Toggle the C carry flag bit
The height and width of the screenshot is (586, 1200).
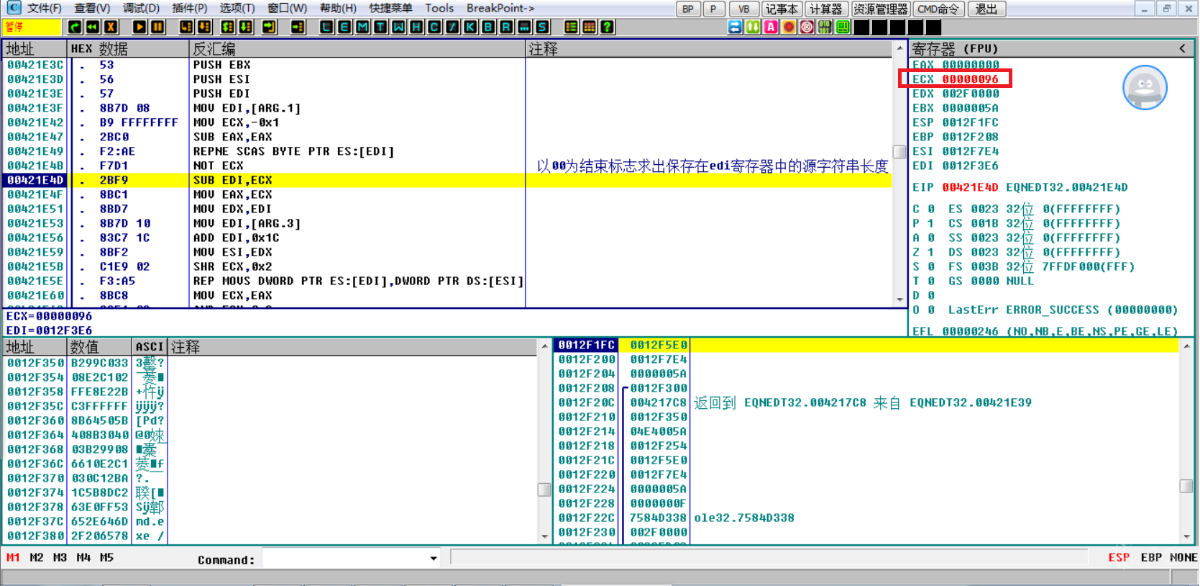(x=931, y=209)
